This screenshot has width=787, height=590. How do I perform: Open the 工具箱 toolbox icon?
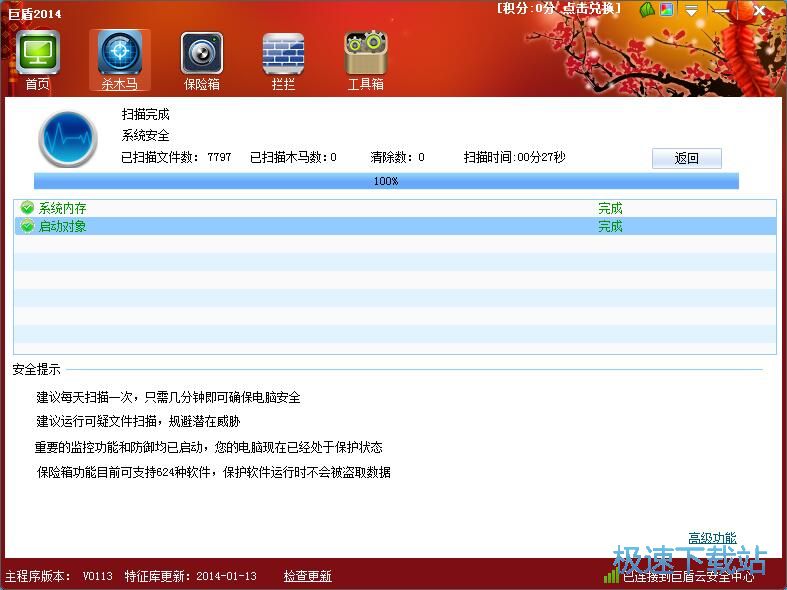[365, 58]
